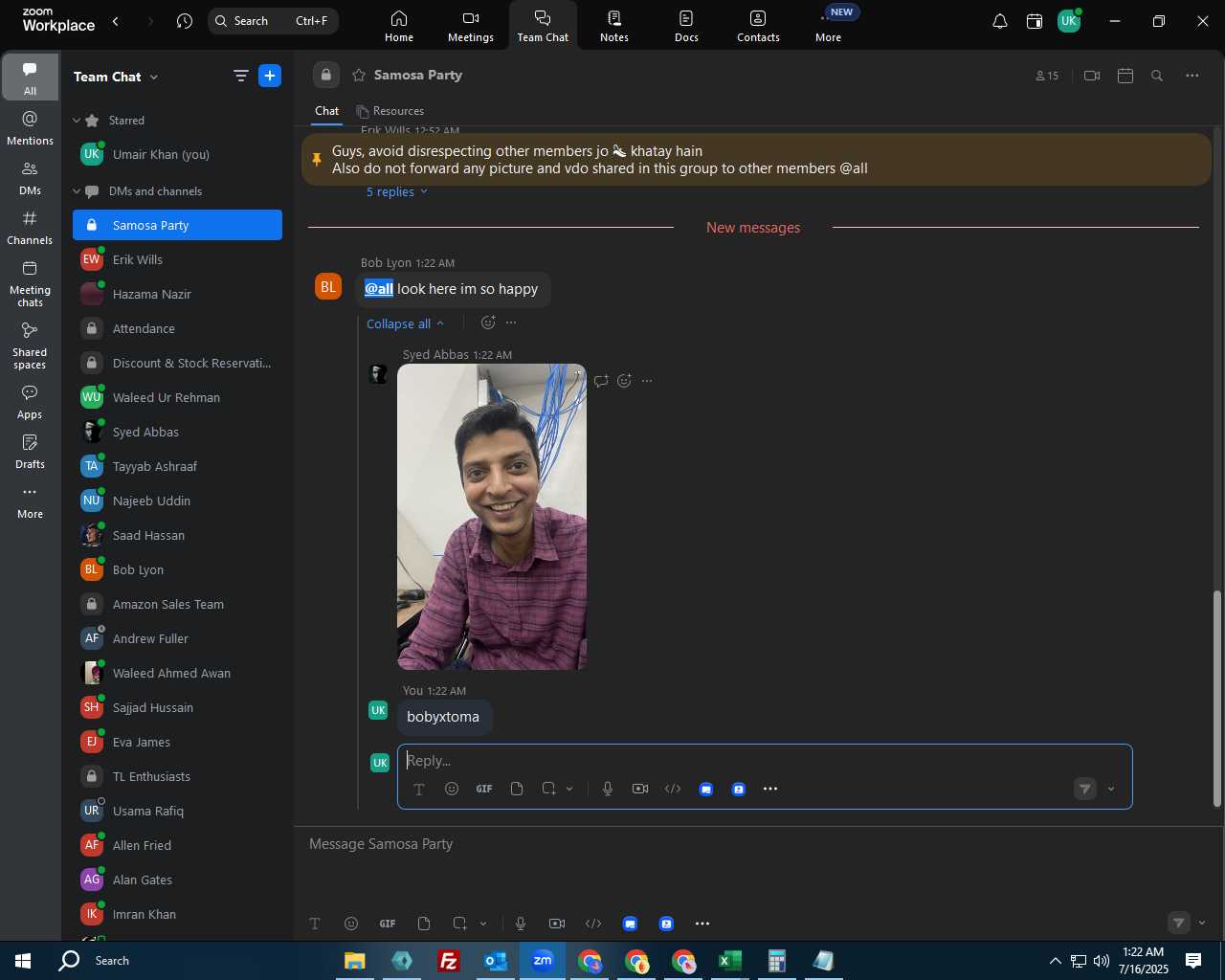Switch to the Resources tab
Viewport: 1225px width, 980px height.
(390, 111)
